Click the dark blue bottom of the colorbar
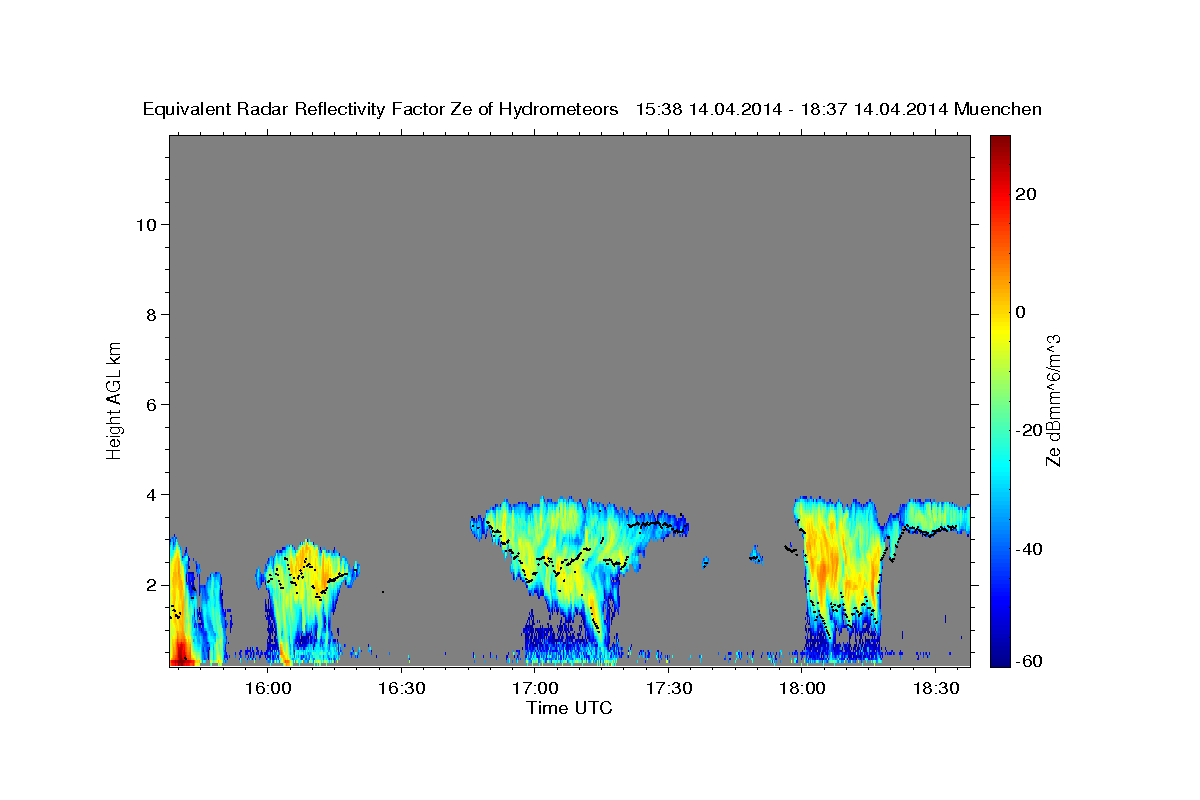The width and height of the screenshot is (1200, 800). click(x=999, y=657)
